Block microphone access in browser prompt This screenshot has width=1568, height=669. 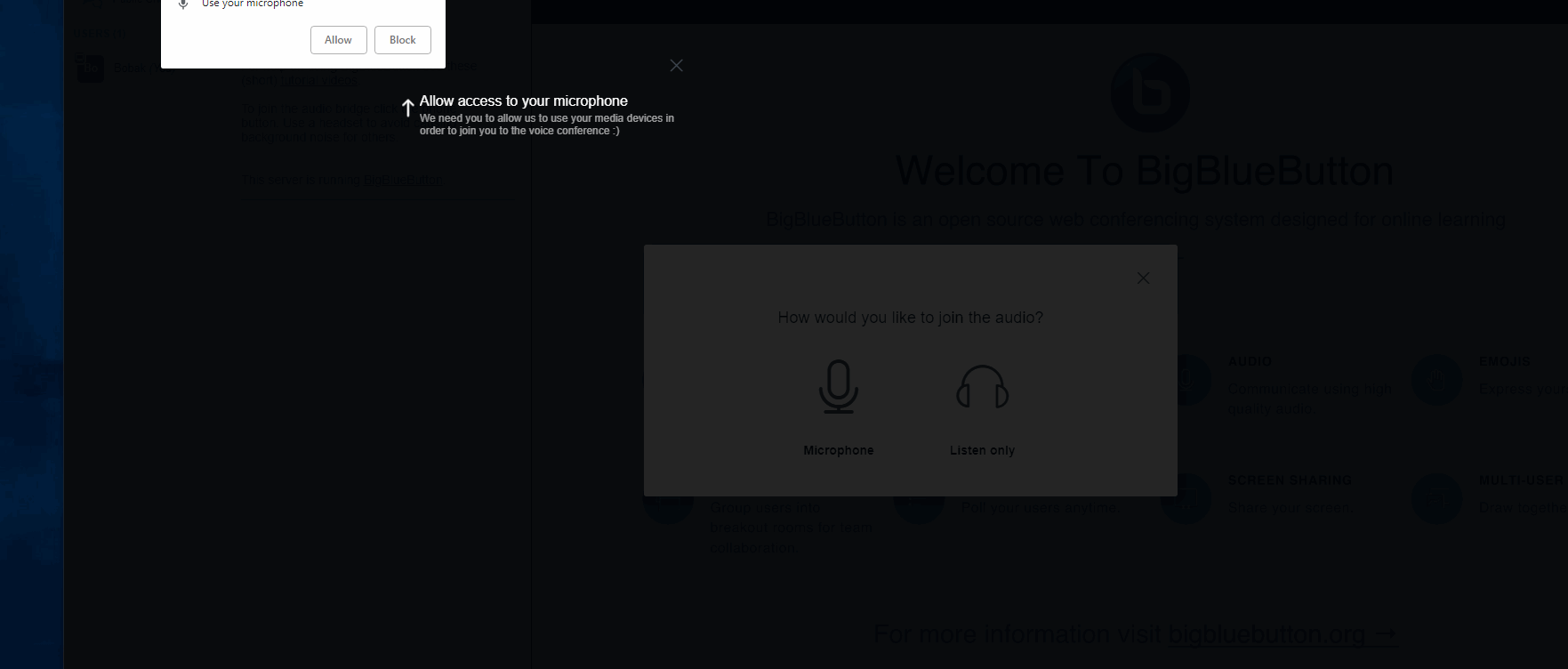(403, 40)
